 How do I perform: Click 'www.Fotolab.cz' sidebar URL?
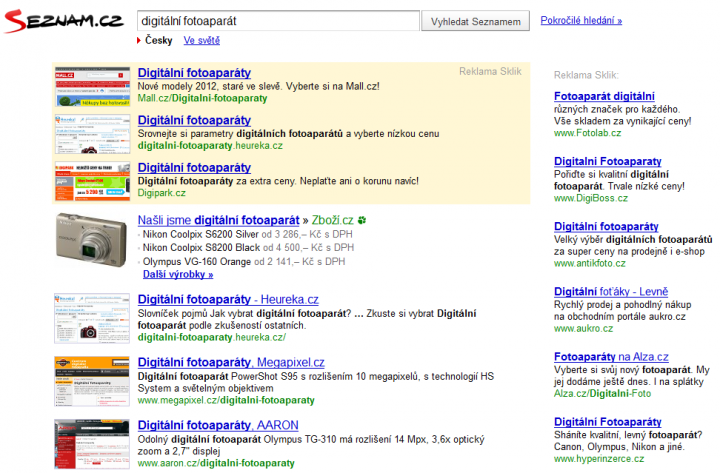click(587, 133)
